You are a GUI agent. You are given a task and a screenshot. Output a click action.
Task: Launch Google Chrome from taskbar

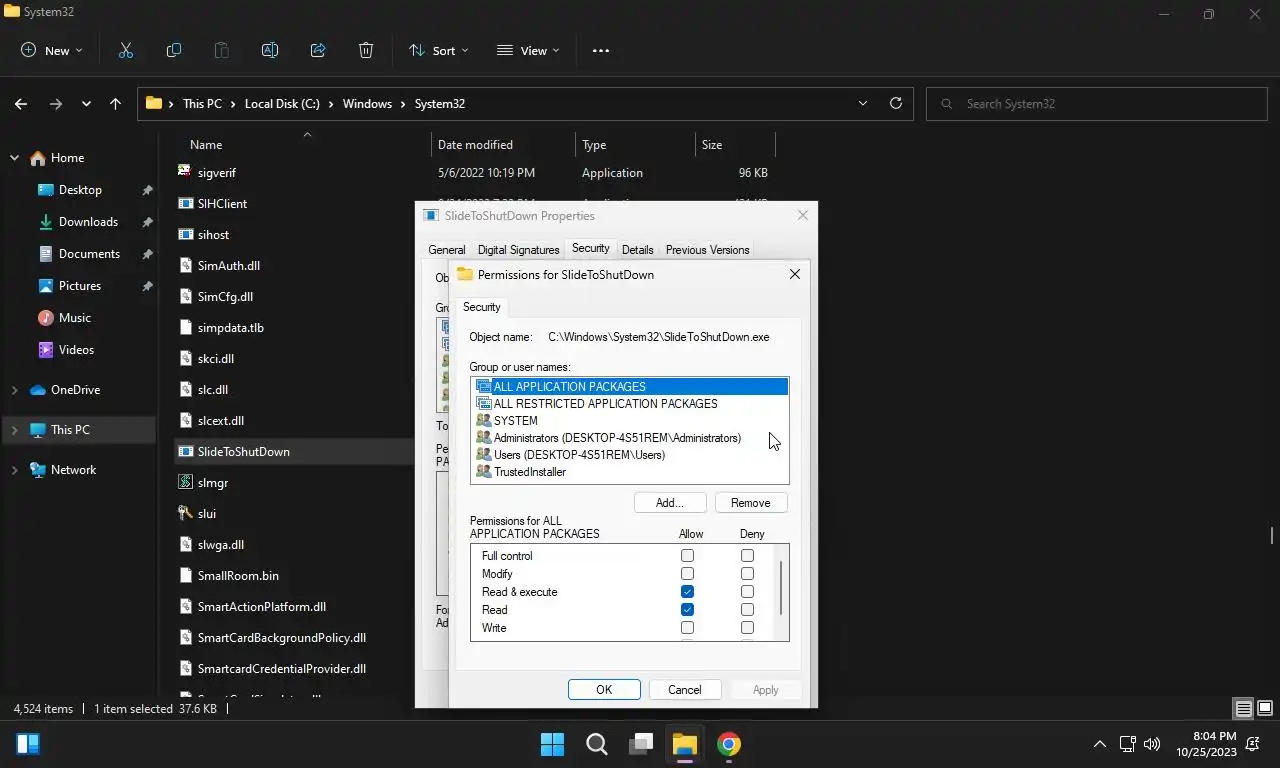pyautogui.click(x=729, y=744)
